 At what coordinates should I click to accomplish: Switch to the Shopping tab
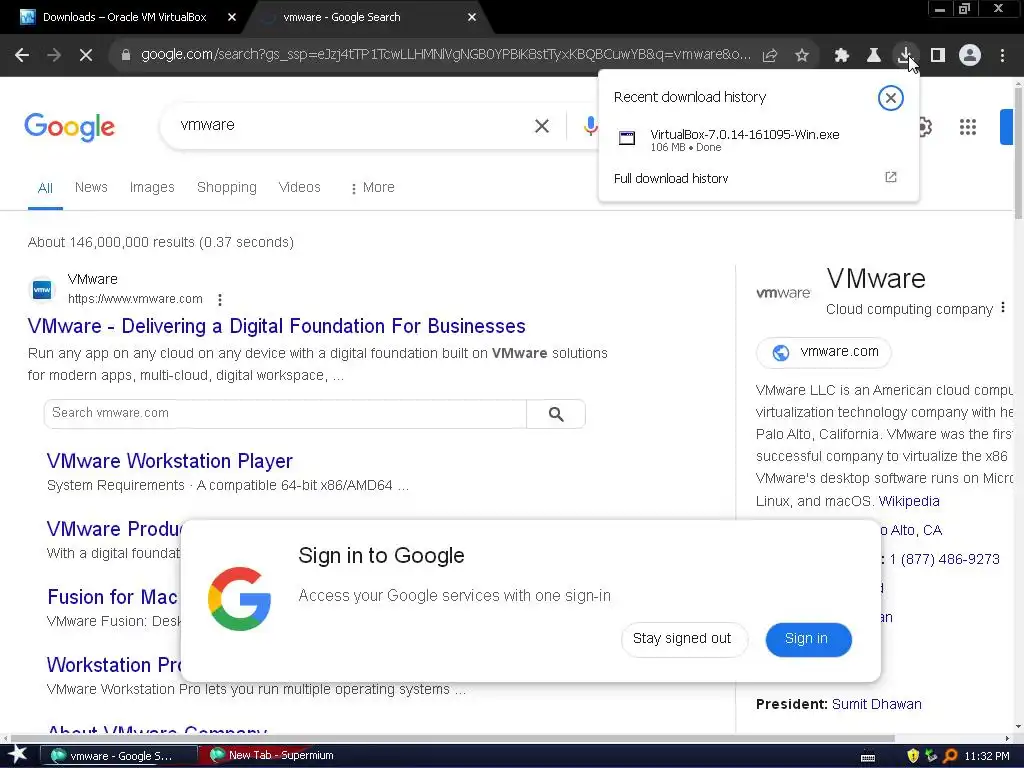[x=227, y=187]
